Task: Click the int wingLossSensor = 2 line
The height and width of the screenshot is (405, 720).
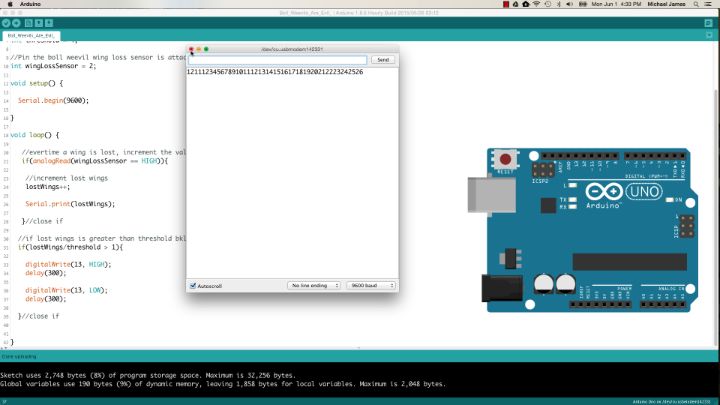Action: coord(53,66)
